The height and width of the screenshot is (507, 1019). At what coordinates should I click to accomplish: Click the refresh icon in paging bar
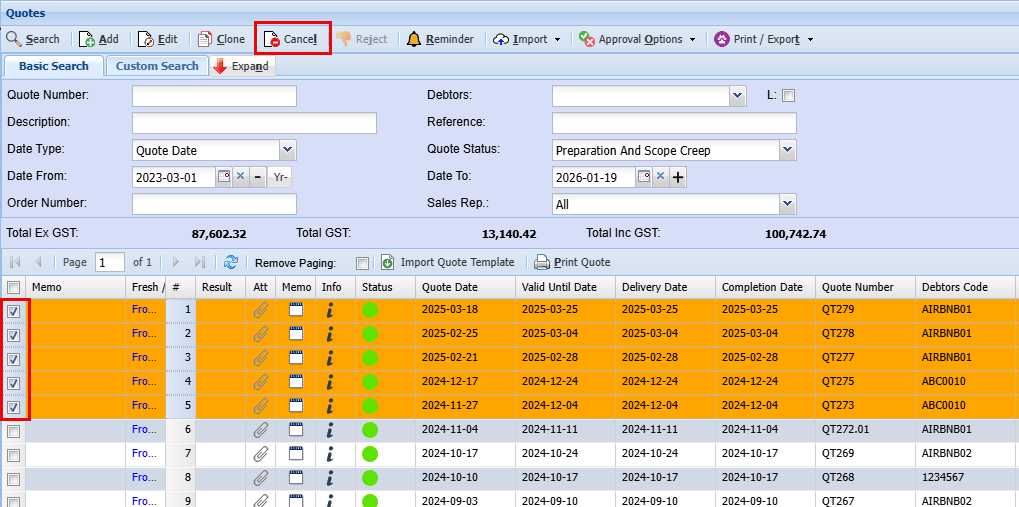pyautogui.click(x=230, y=262)
